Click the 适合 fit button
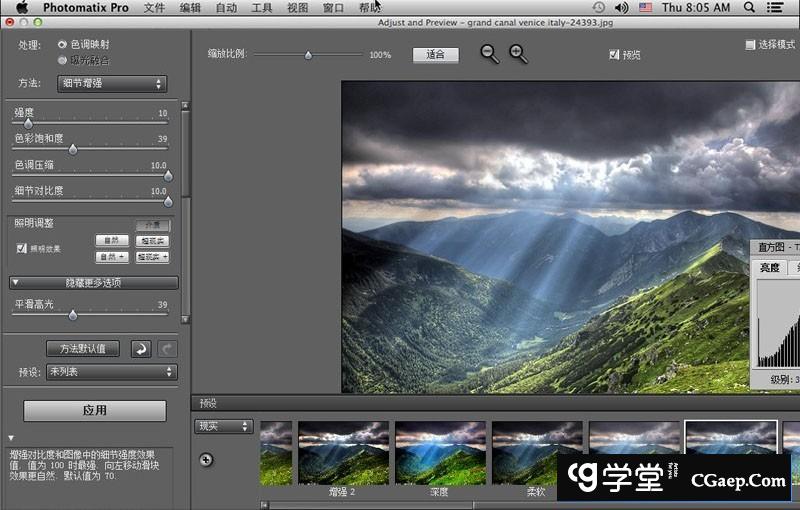Viewport: 800px width, 510px height. click(x=435, y=55)
